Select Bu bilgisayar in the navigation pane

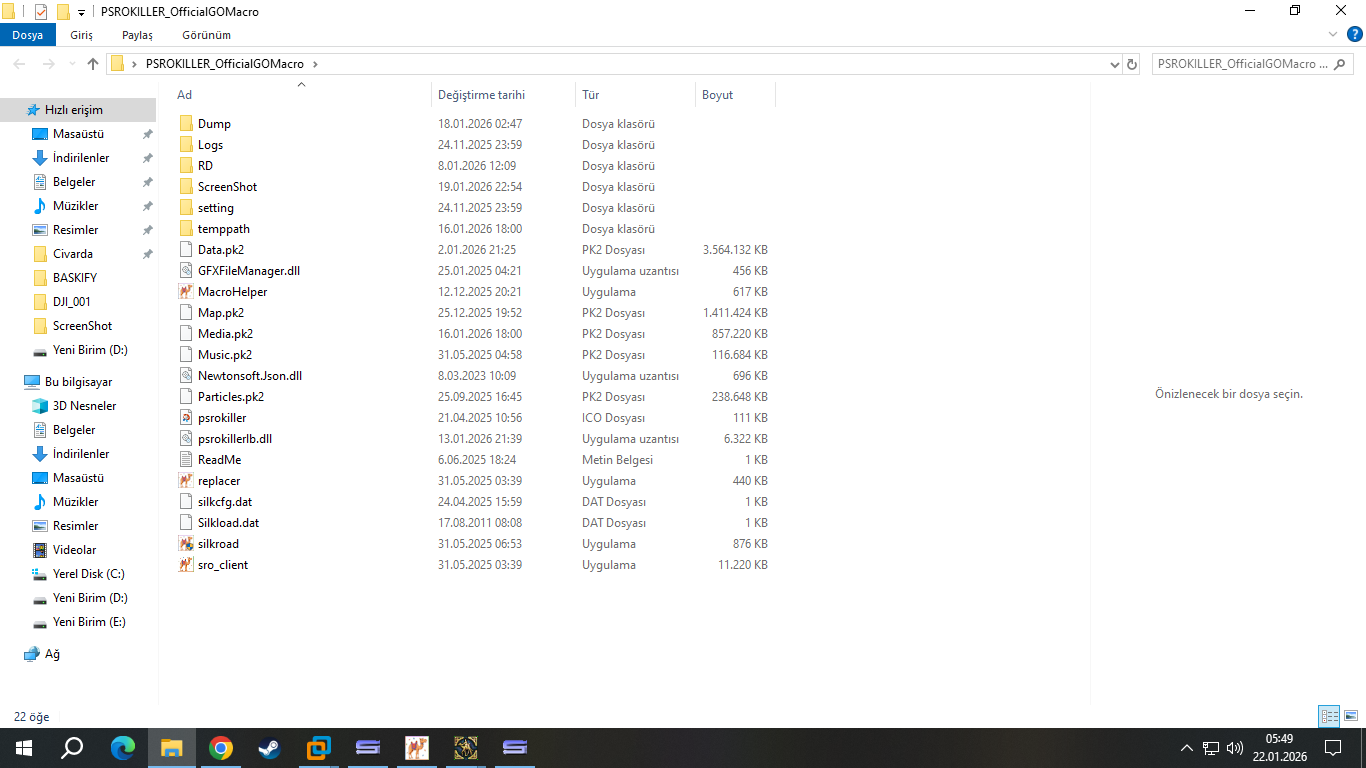(79, 382)
